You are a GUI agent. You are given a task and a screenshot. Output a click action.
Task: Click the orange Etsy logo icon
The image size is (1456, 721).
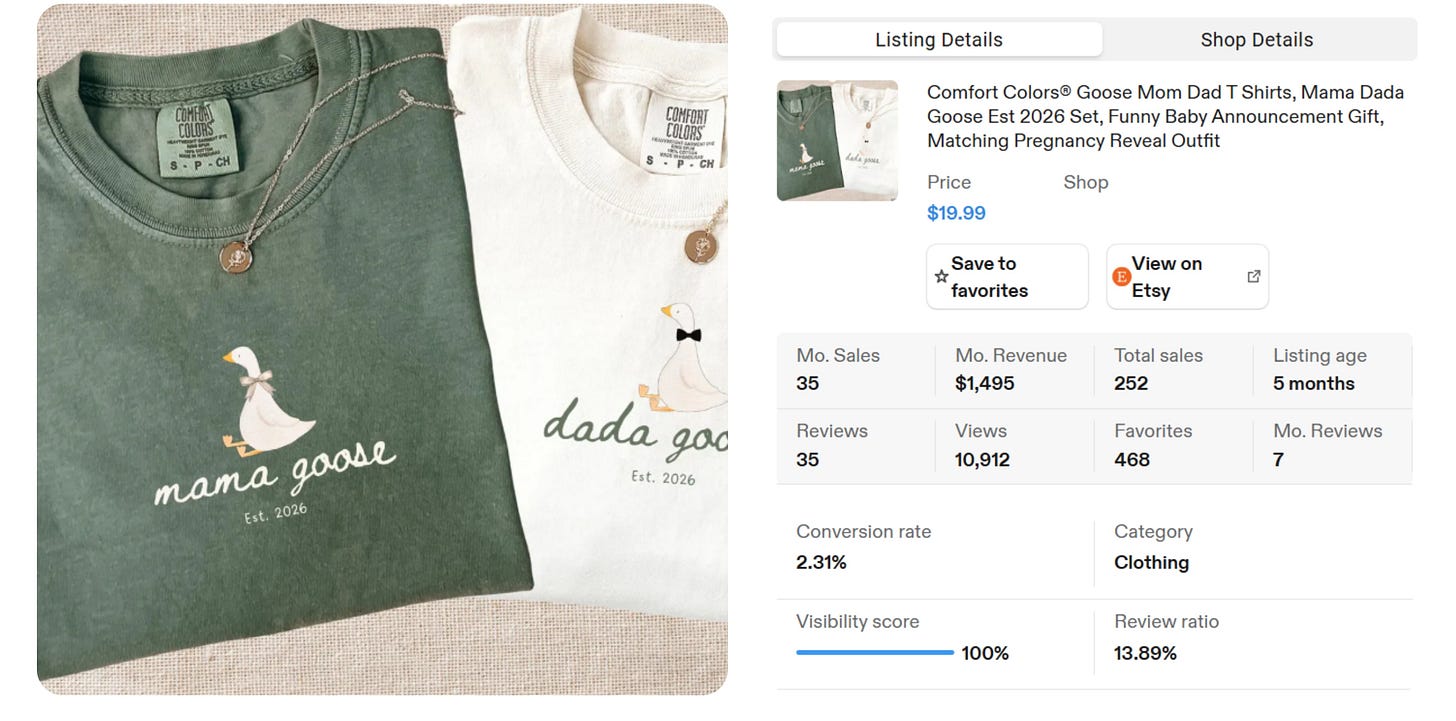tap(1121, 277)
